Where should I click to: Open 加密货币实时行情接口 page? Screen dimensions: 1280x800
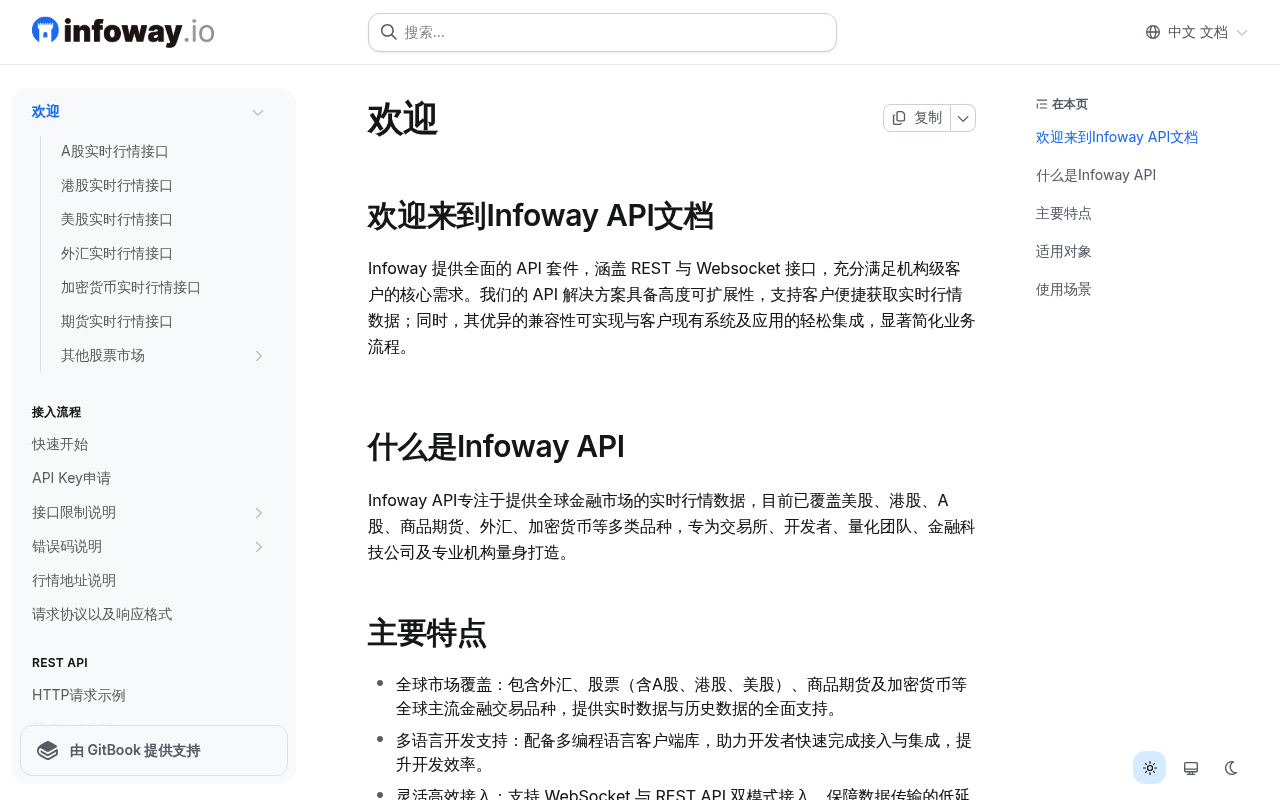(131, 288)
